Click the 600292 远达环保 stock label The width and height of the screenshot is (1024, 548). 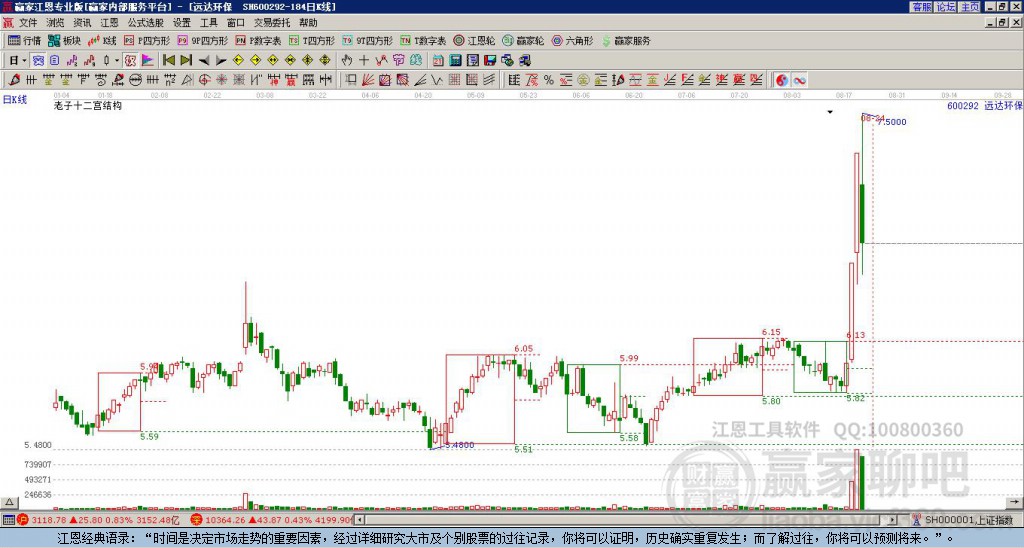pyautogui.click(x=985, y=105)
